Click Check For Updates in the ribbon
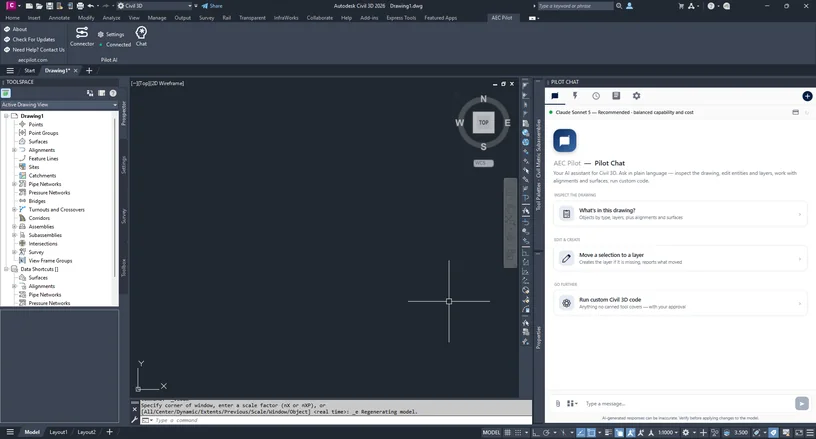 [29, 40]
